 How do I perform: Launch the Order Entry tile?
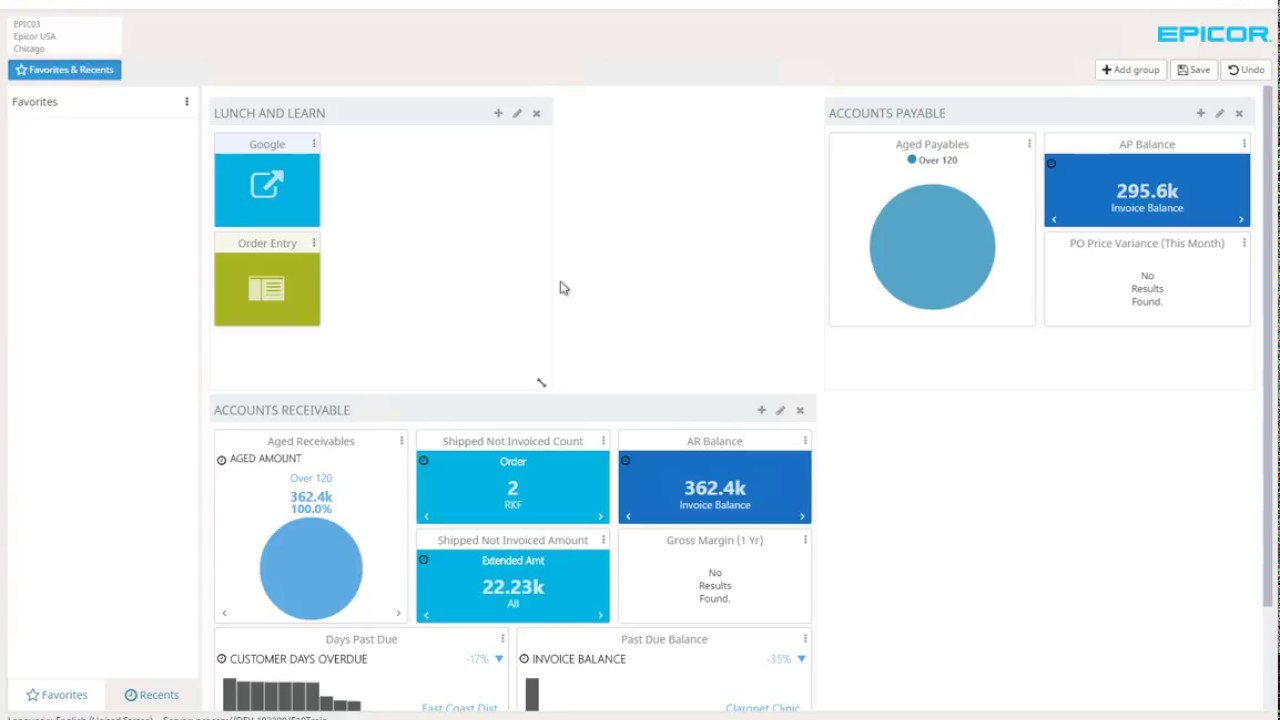(x=267, y=289)
